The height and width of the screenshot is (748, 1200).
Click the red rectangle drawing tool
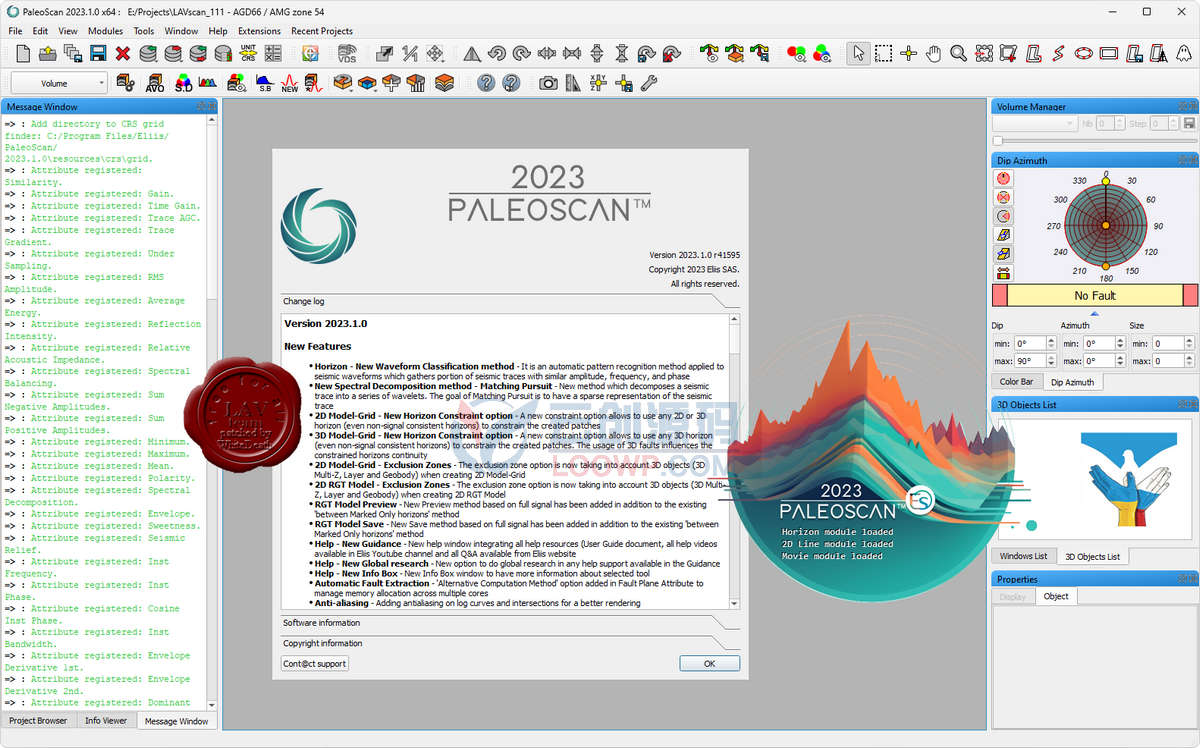coord(1109,53)
